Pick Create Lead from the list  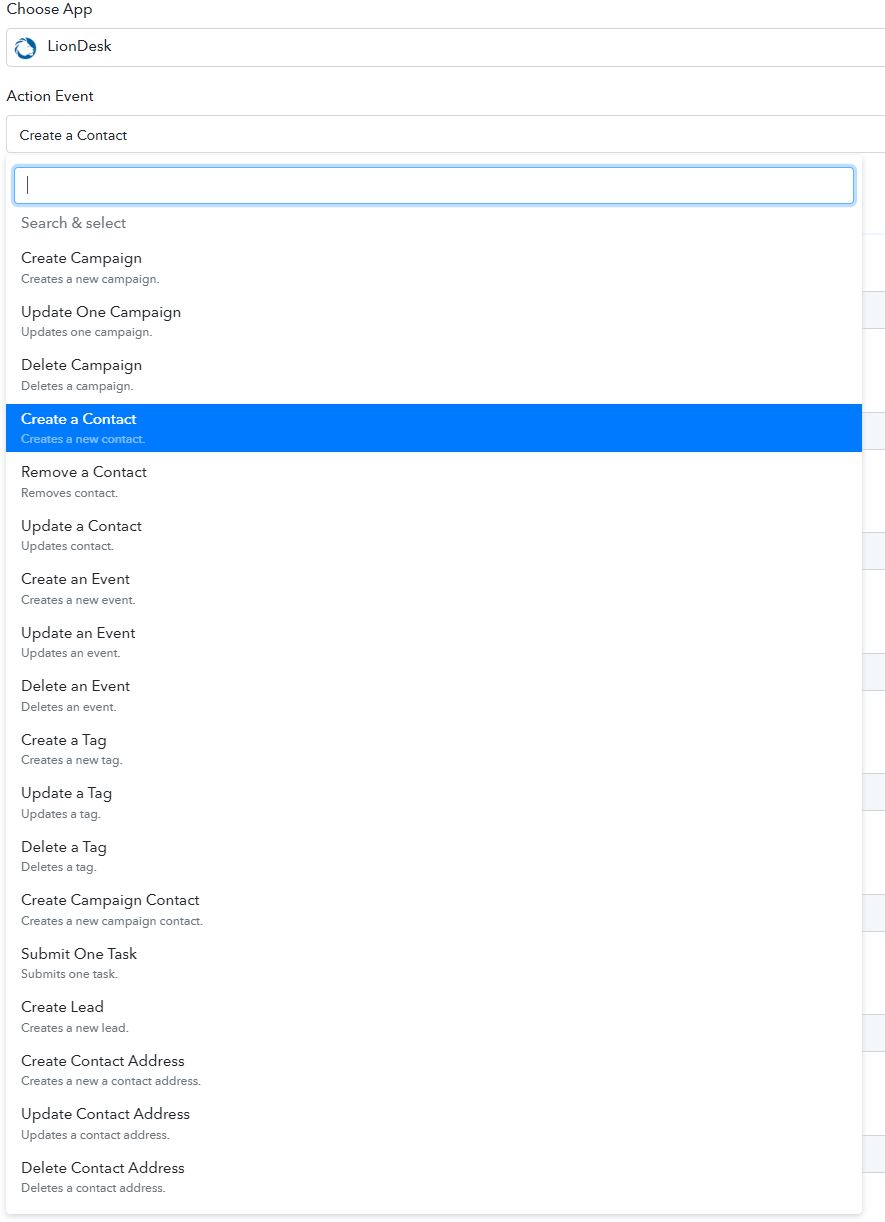tap(434, 1016)
